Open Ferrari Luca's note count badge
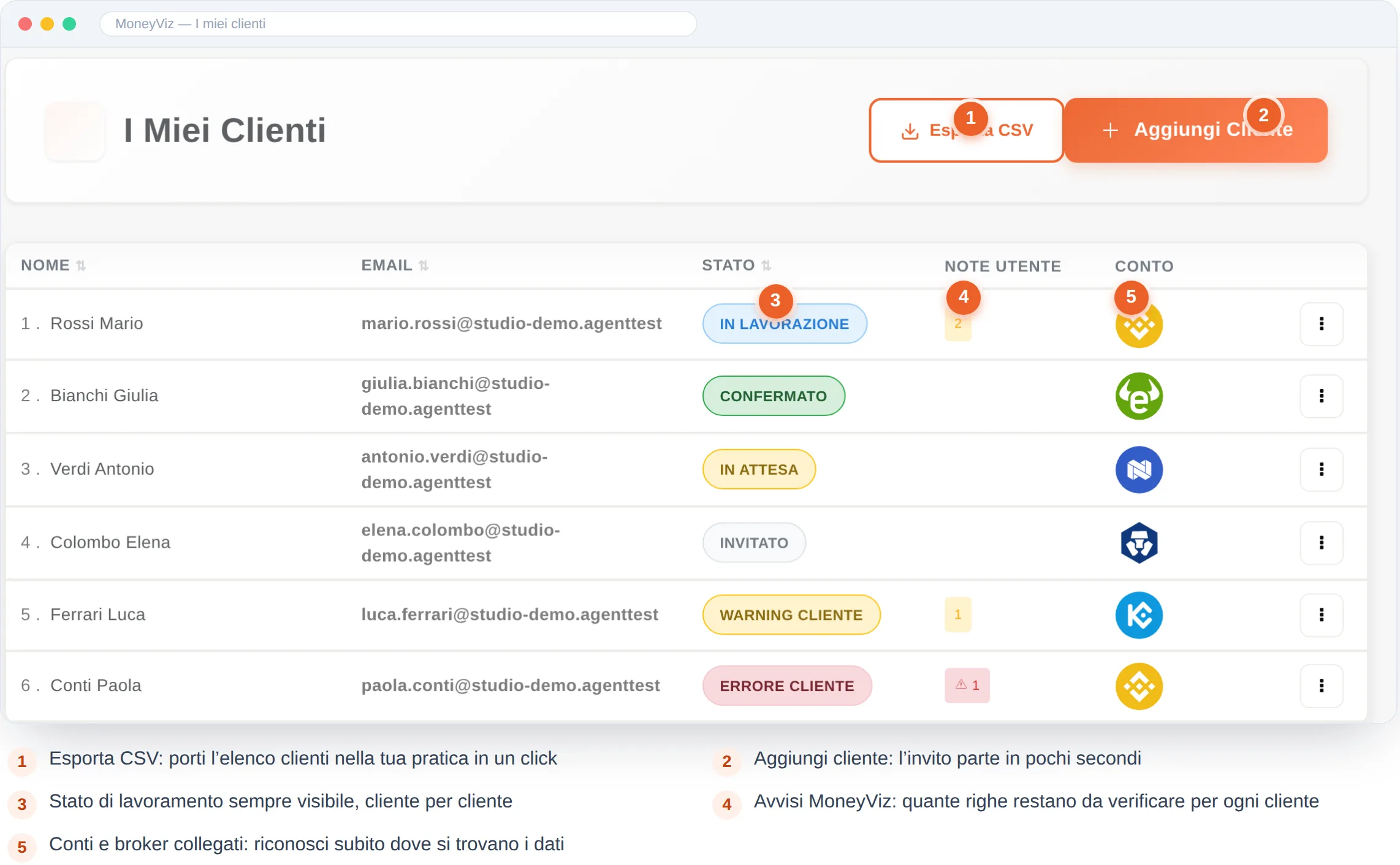1400x865 pixels. pos(958,614)
